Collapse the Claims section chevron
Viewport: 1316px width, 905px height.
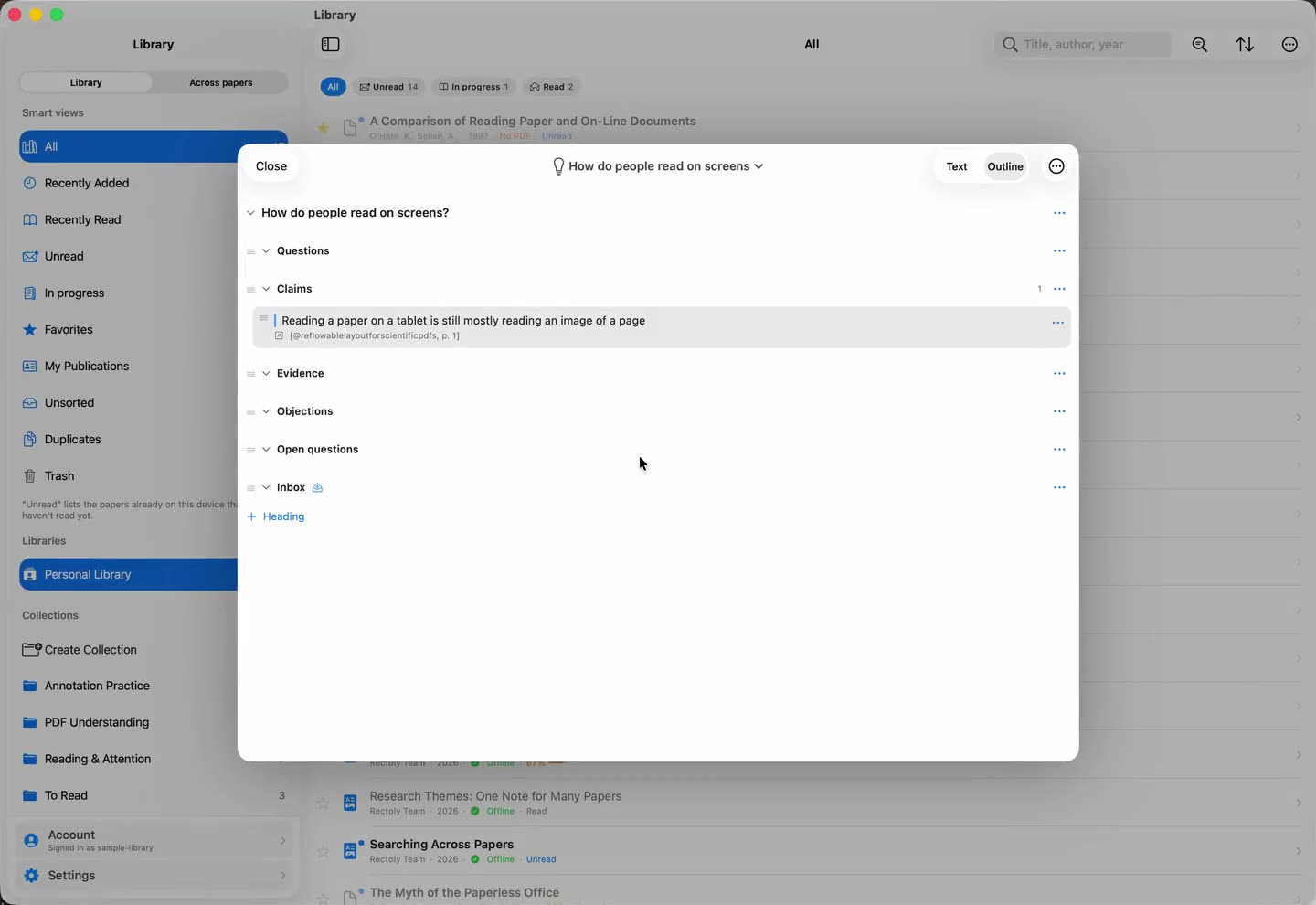pyautogui.click(x=266, y=289)
